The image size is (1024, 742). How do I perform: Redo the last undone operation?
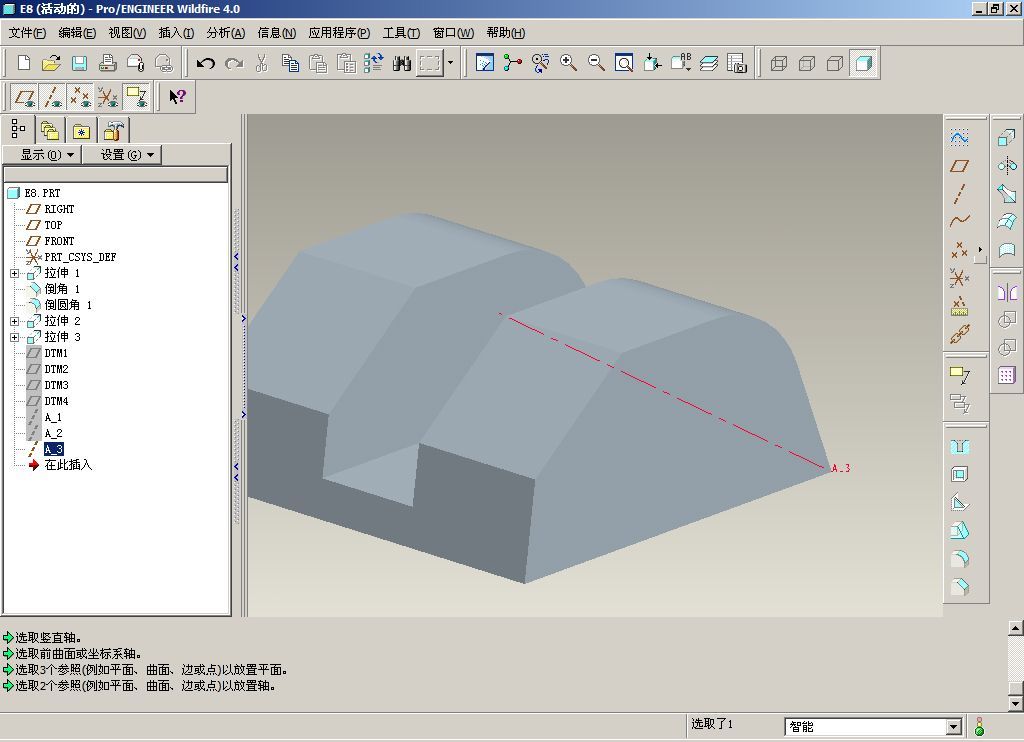pos(234,63)
